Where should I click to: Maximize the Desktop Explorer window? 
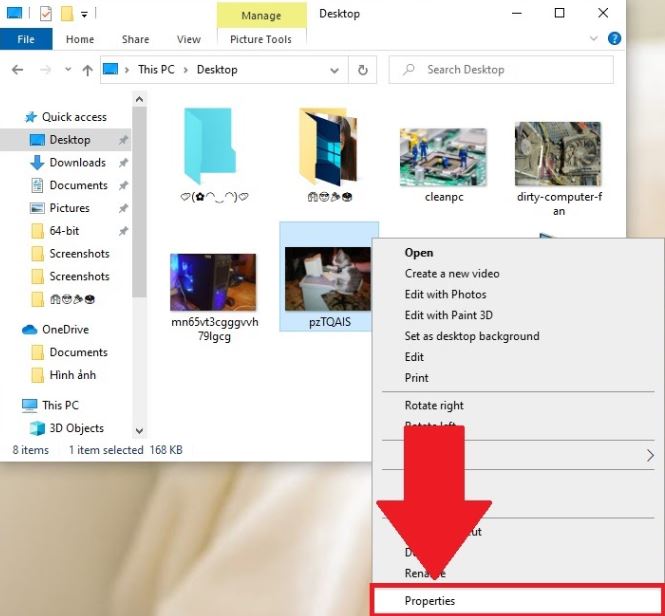(559, 14)
